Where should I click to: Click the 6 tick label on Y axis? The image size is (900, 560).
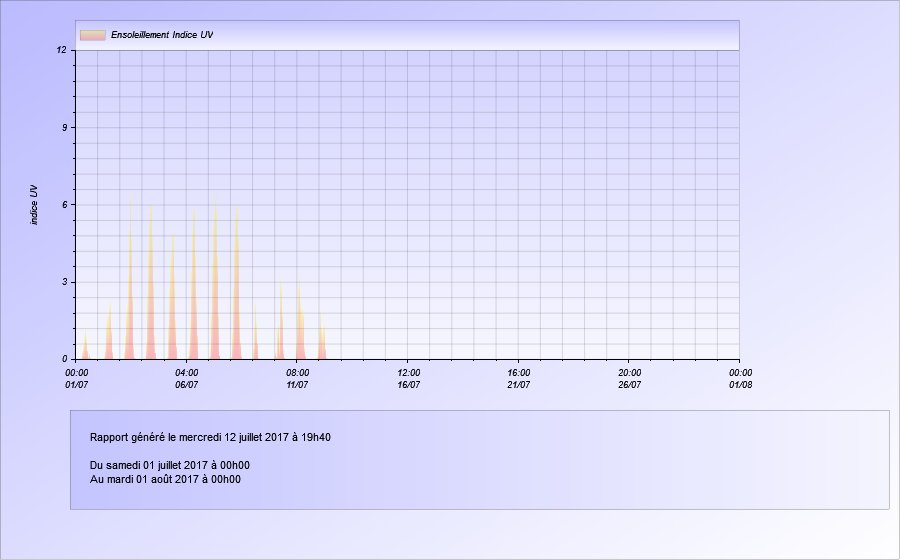click(63, 204)
